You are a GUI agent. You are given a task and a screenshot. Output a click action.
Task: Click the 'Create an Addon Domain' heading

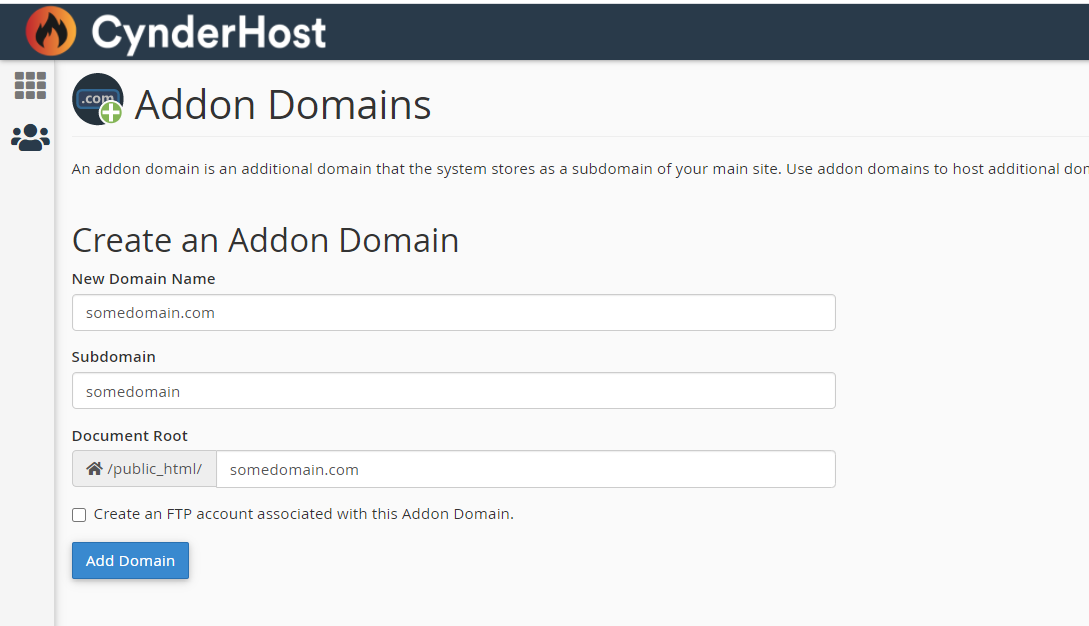click(x=265, y=240)
